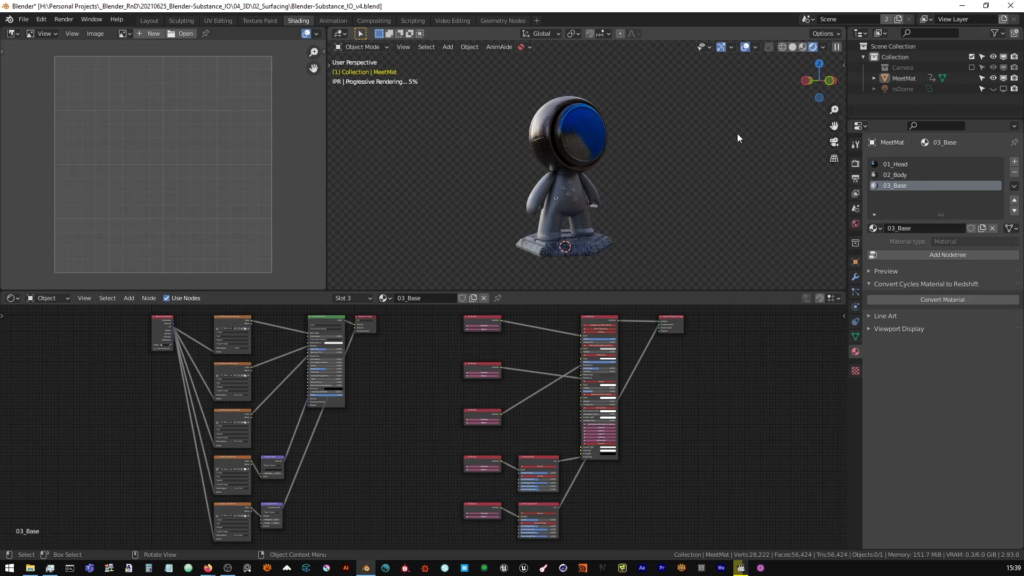Hide MeetMat object with eye icon
This screenshot has width=1024, height=576.
pos(993,78)
